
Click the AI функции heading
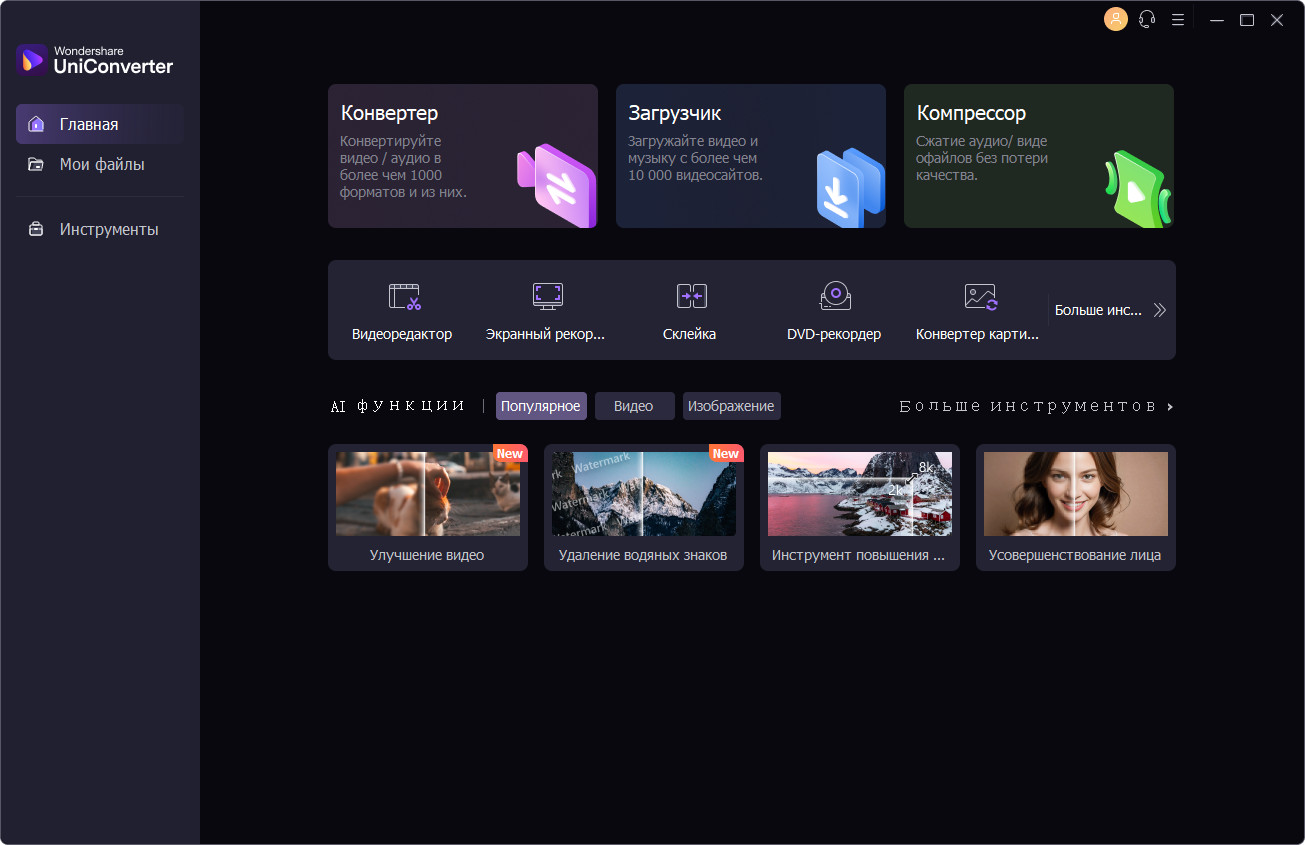click(398, 406)
